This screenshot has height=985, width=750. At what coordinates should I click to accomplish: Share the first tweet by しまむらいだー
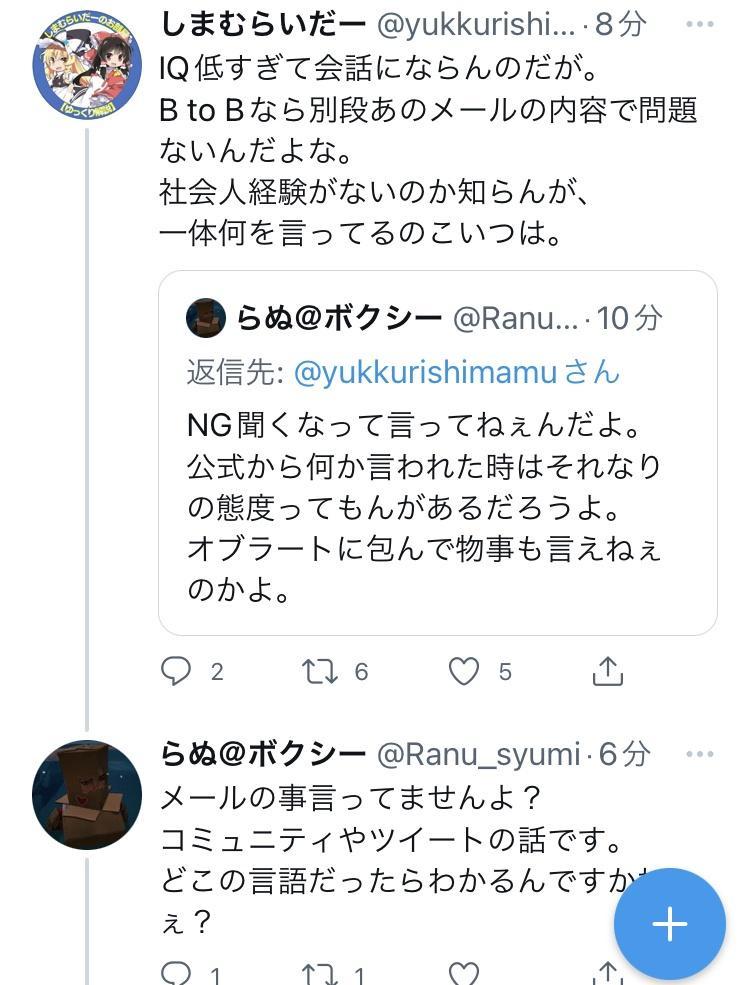[x=607, y=671]
